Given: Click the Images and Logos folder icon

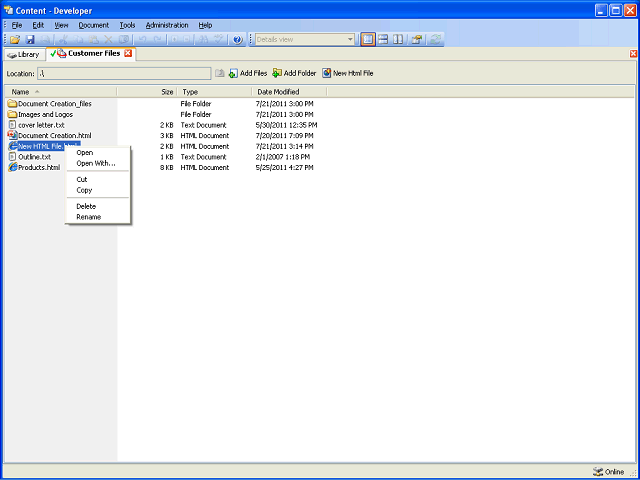Looking at the screenshot, I should pyautogui.click(x=13, y=114).
